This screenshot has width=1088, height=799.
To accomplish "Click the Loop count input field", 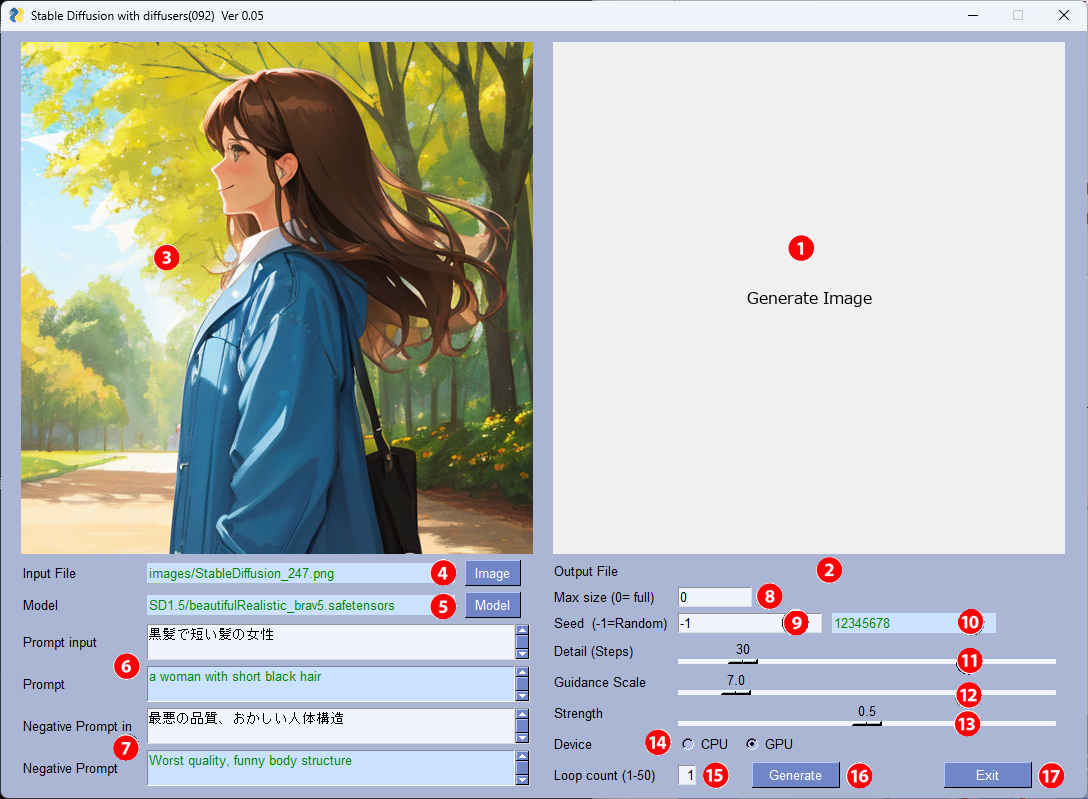I will [687, 775].
